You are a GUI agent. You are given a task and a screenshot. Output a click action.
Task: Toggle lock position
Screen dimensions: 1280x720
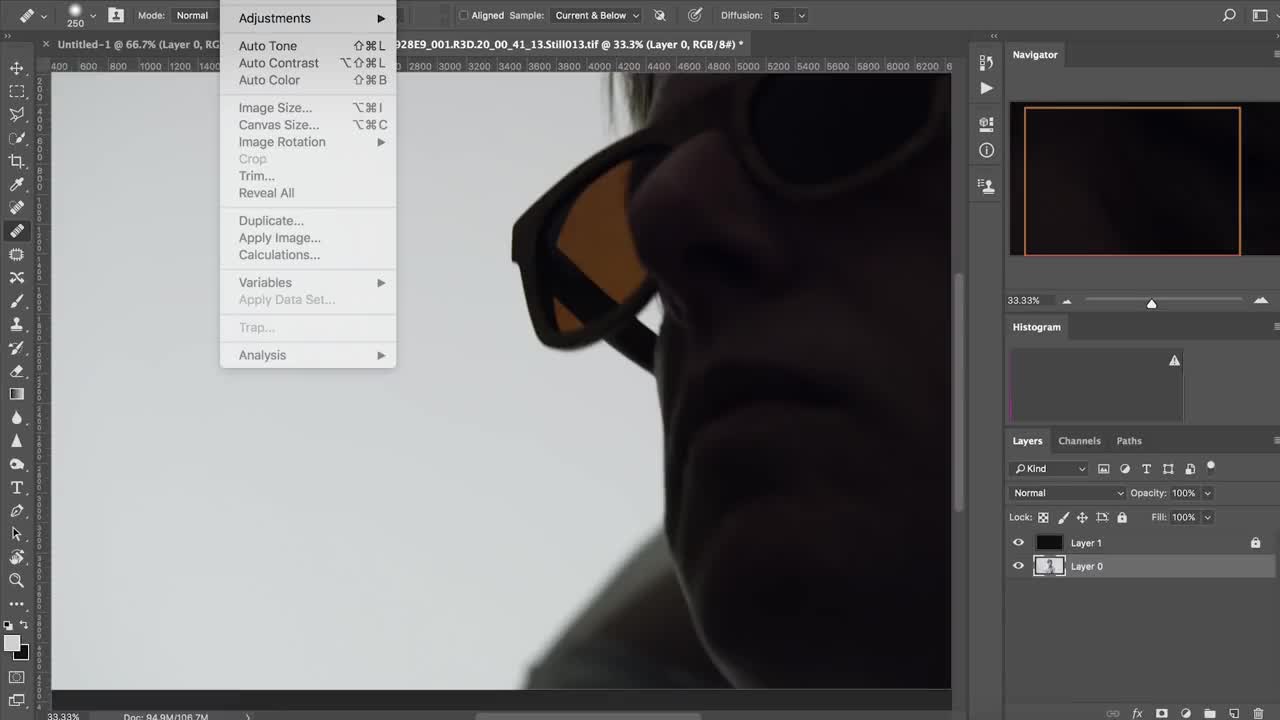click(1082, 518)
